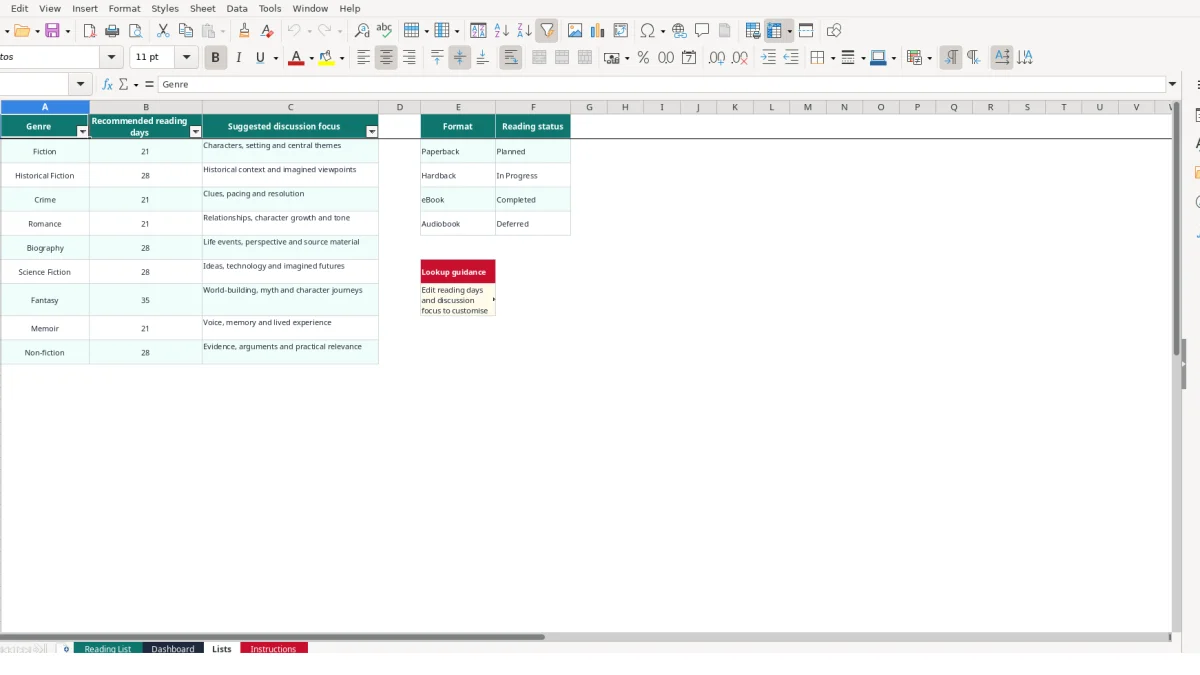Insert a hyperlink
The image size is (1200, 675).
(x=679, y=31)
